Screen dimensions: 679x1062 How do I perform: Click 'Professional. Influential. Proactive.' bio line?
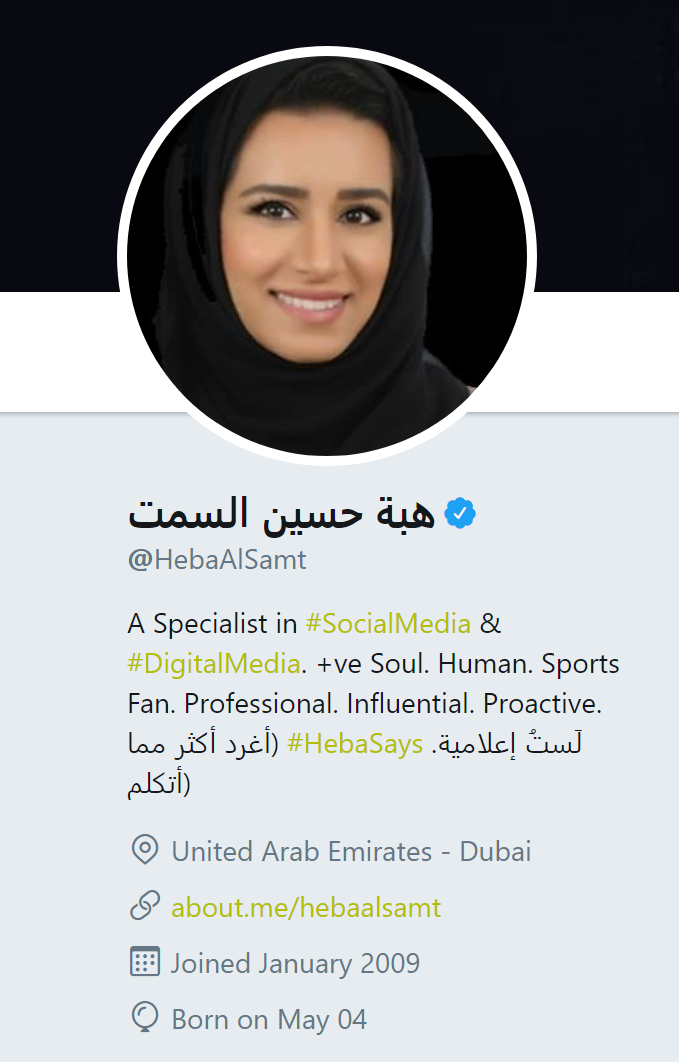(393, 704)
